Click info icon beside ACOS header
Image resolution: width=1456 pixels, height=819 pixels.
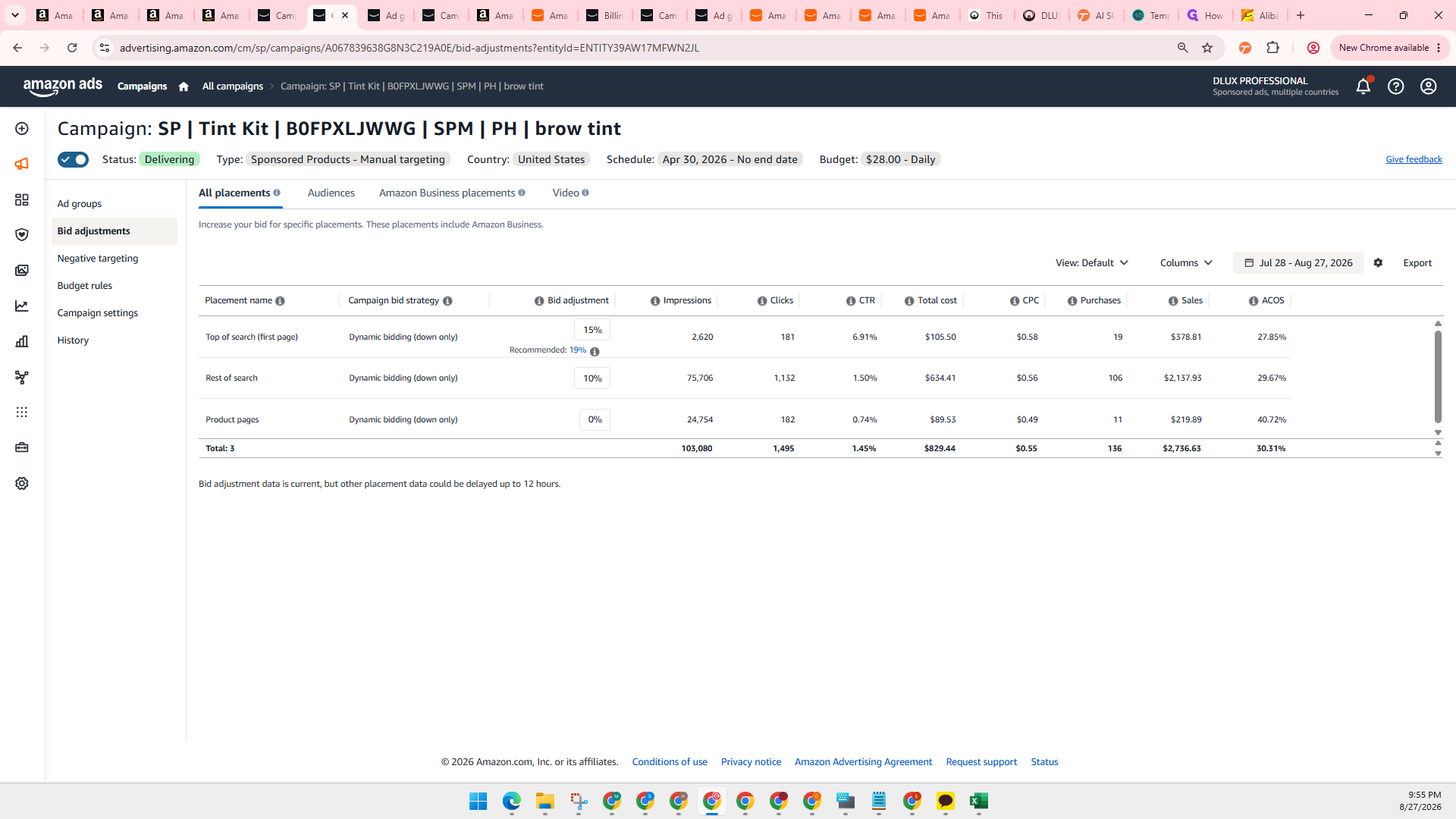(x=1254, y=301)
